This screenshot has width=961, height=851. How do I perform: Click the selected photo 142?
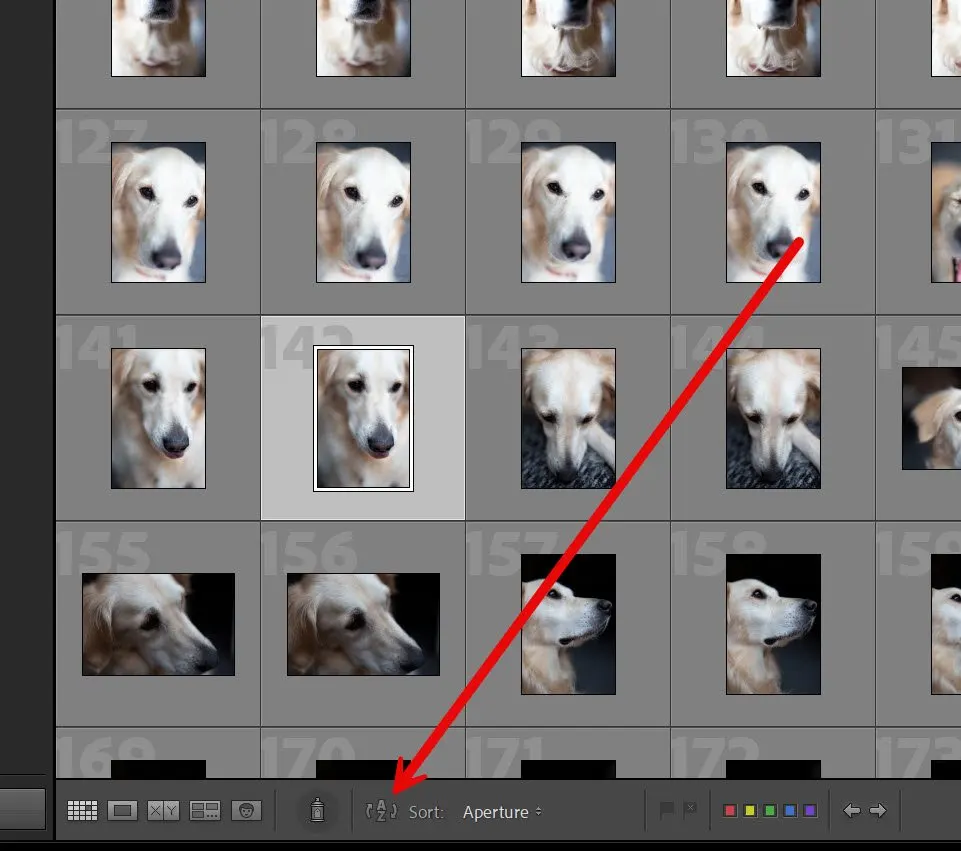tap(362, 418)
